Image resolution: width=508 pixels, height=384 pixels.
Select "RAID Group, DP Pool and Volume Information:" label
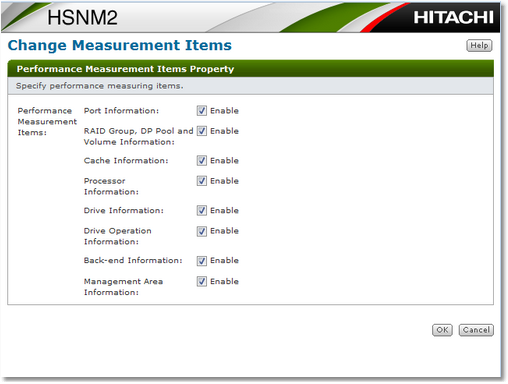[138, 136]
